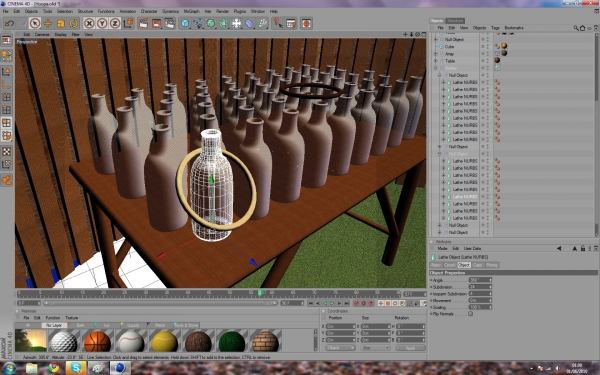Image resolution: width=600 pixels, height=375 pixels.
Task: Add a Cube primitive object
Action: click(185, 23)
